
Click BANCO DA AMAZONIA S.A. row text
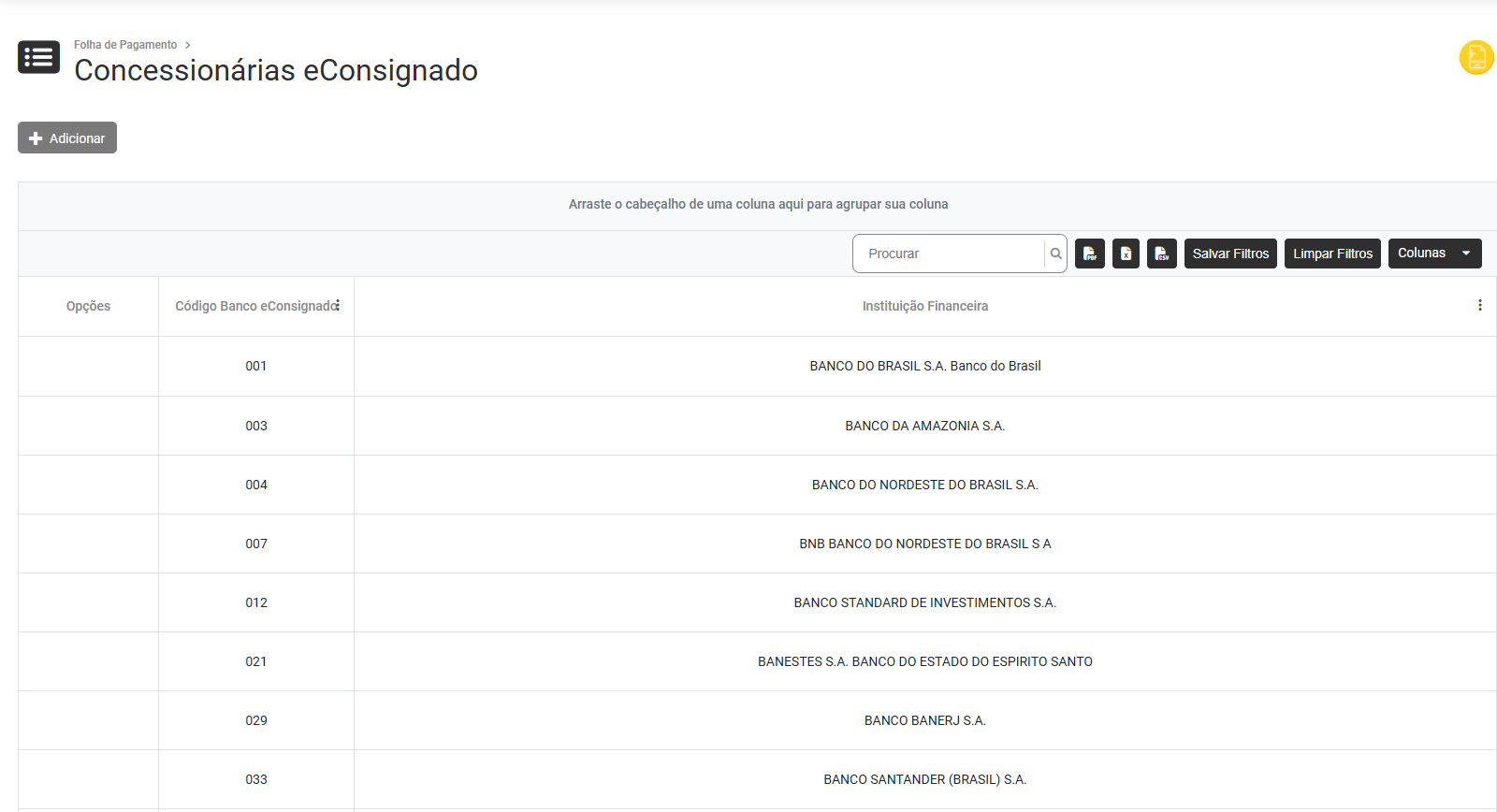click(925, 426)
